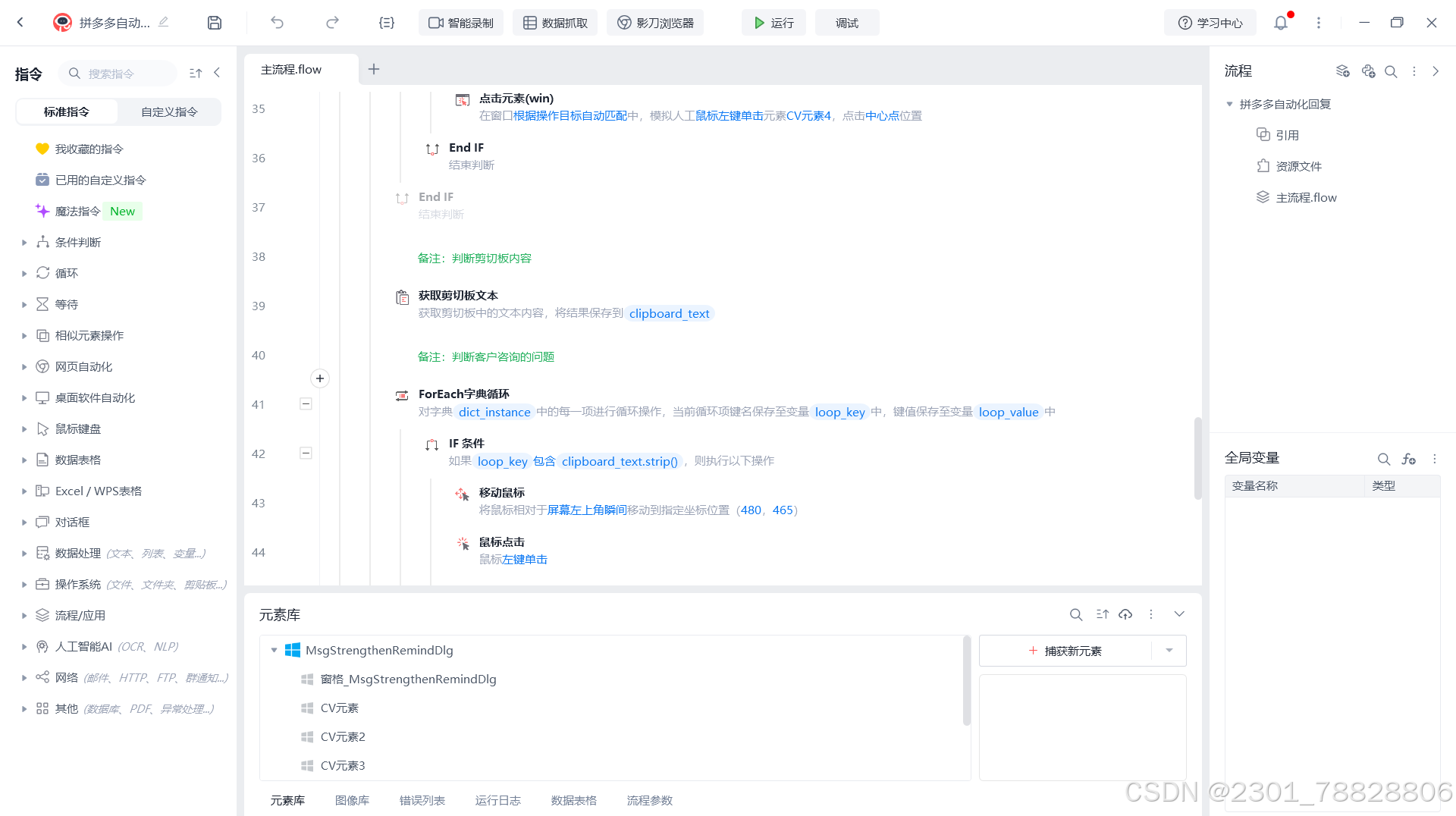Viewport: 1456px width, 816px height.
Task: Switch to 标准指令 tab
Action: 67,111
